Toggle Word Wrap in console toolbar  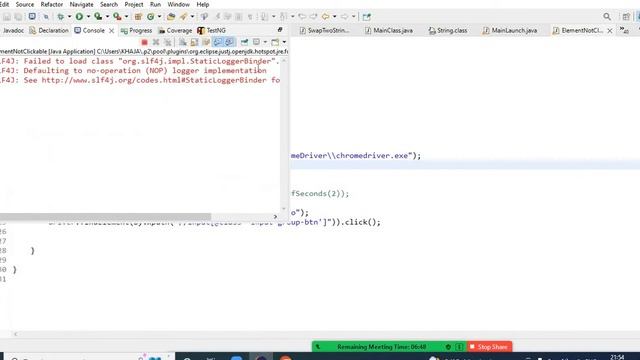pos(206,42)
